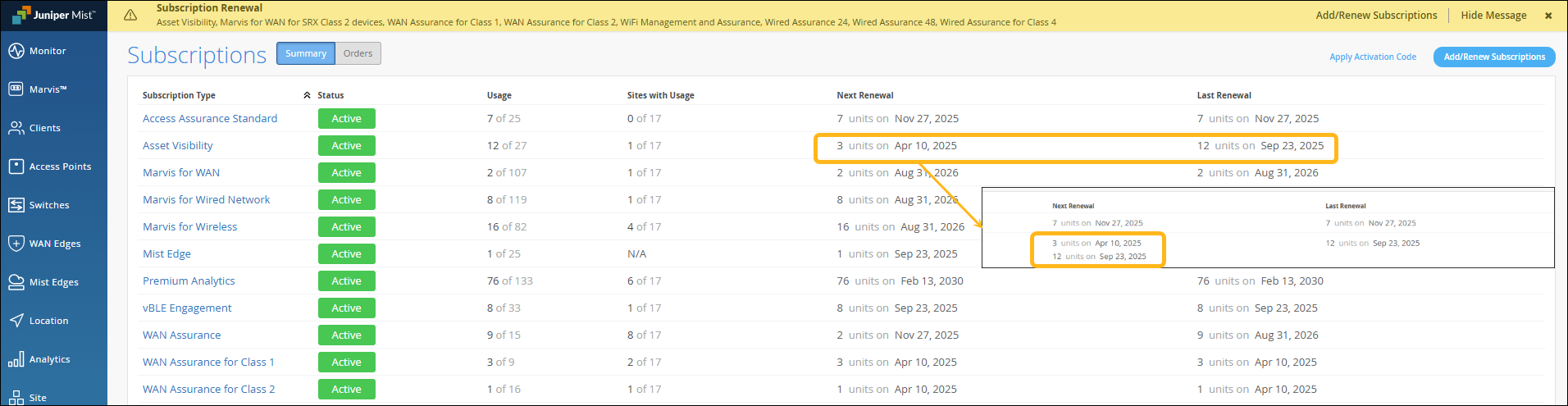Open Clients from the sidebar

tap(16, 128)
